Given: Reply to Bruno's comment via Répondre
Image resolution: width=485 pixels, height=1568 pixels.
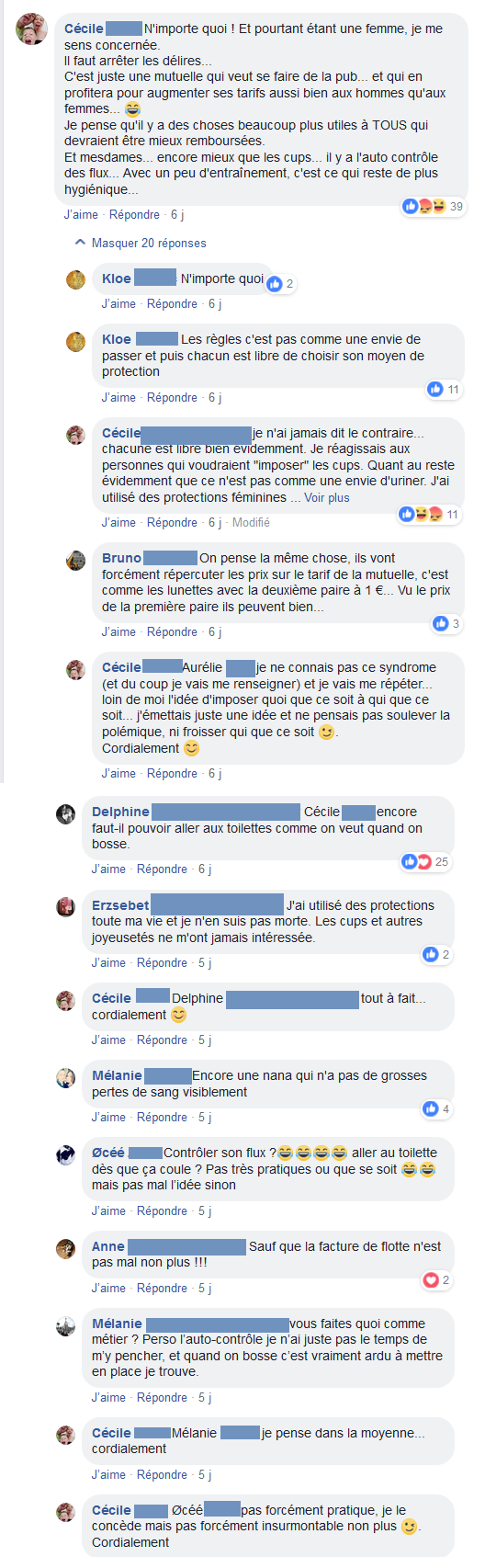Looking at the screenshot, I should pos(172,632).
